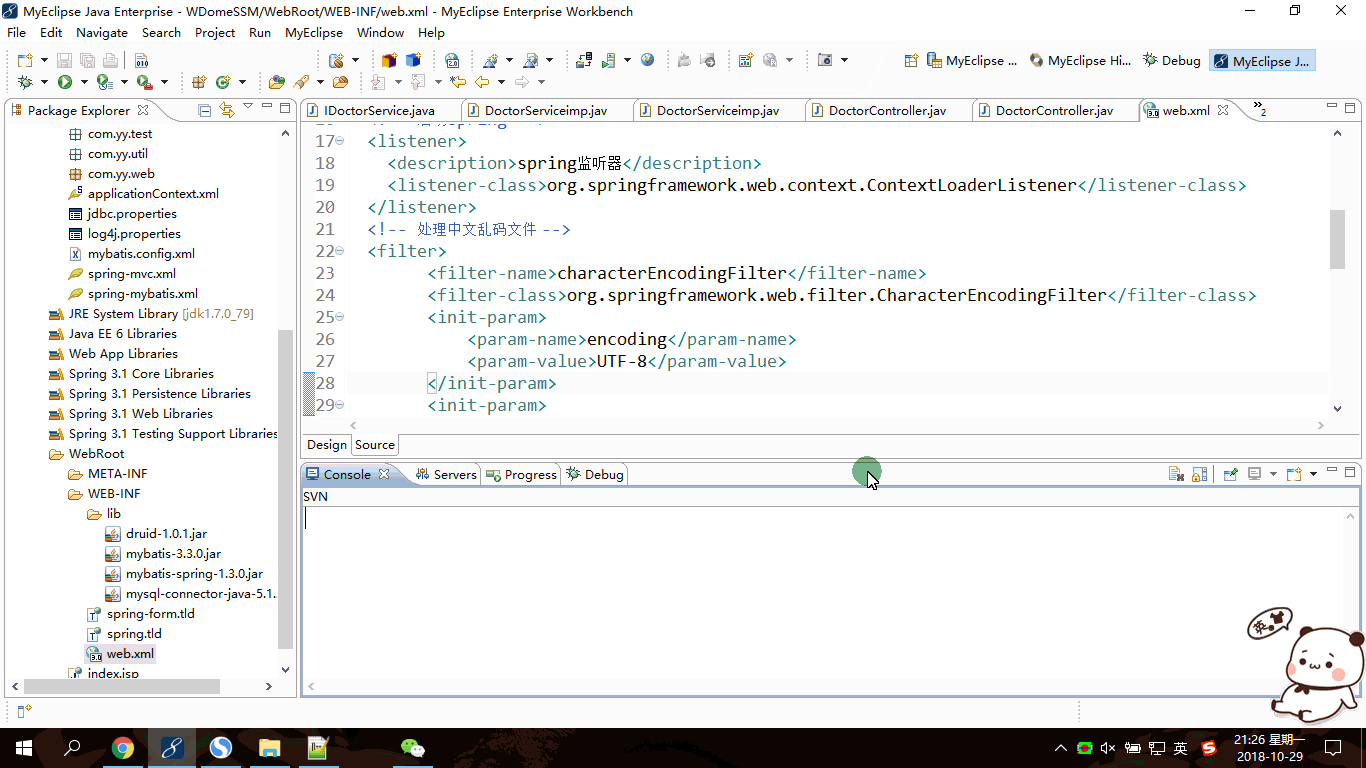1366x768 pixels.
Task: Click the Debug bug icon in toolbar
Action: [x=25, y=82]
